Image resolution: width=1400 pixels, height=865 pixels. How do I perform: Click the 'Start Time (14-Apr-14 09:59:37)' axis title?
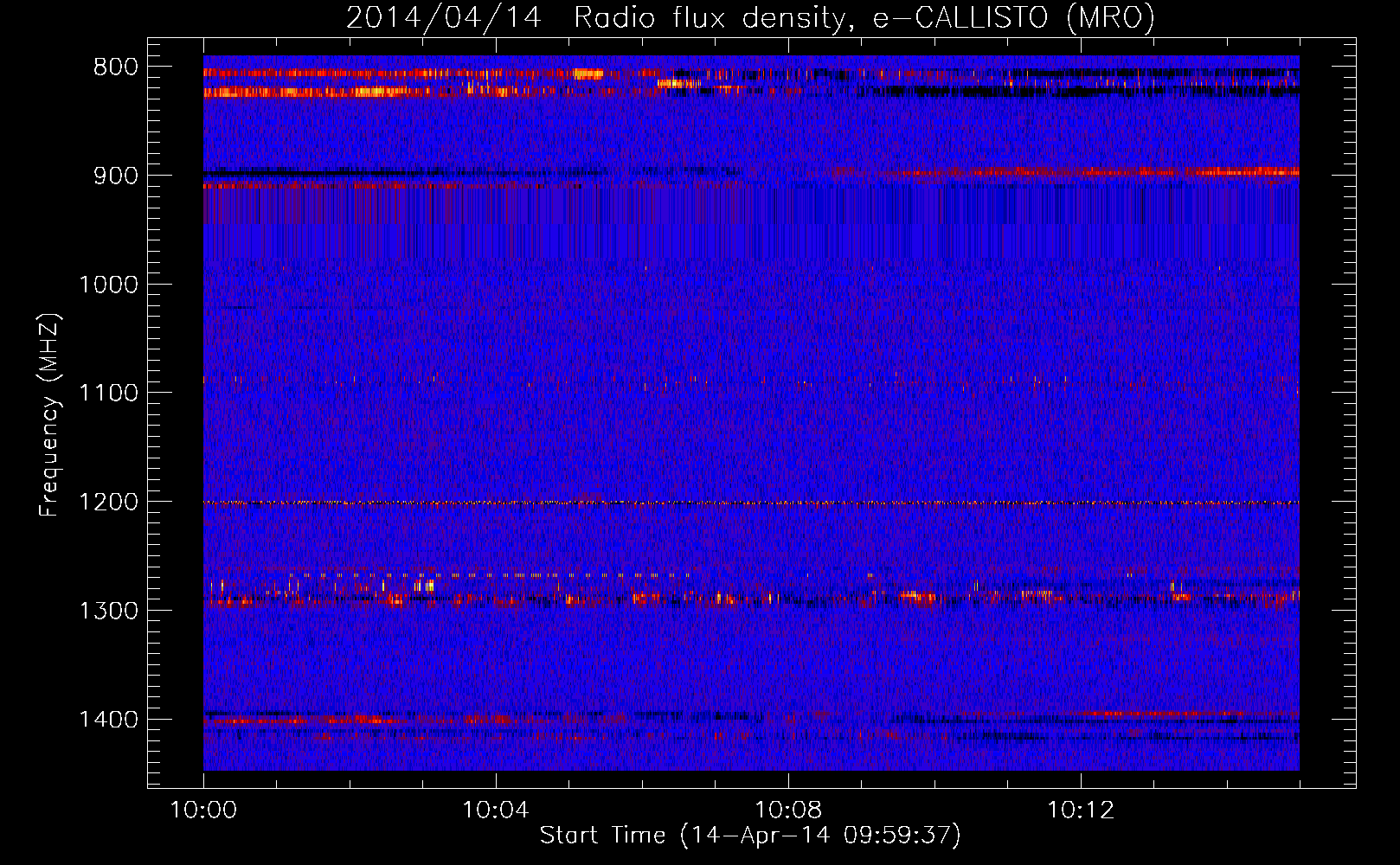point(750,836)
